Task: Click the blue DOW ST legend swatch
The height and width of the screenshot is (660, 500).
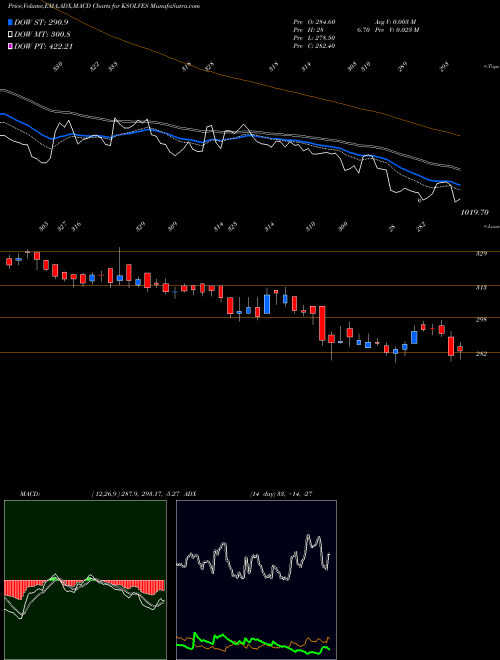Action: click(x=11, y=22)
